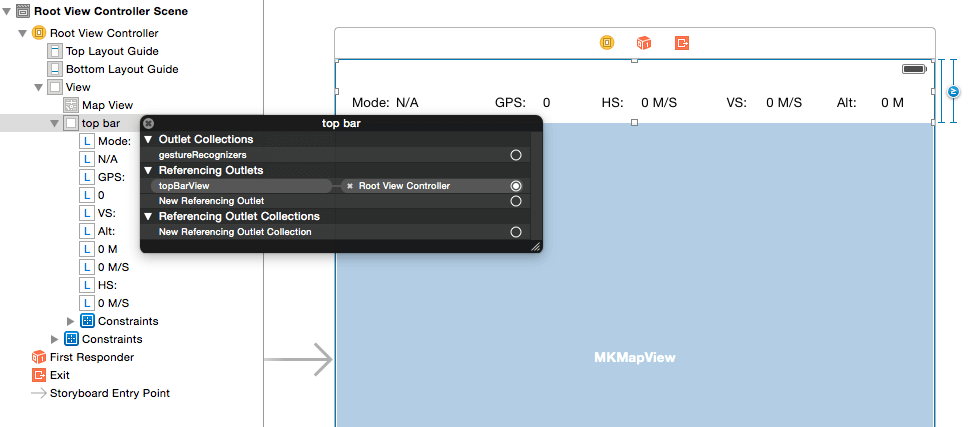Collapse the Root View Controller Scene
Screen dimensions: 970x427
click(9, 12)
